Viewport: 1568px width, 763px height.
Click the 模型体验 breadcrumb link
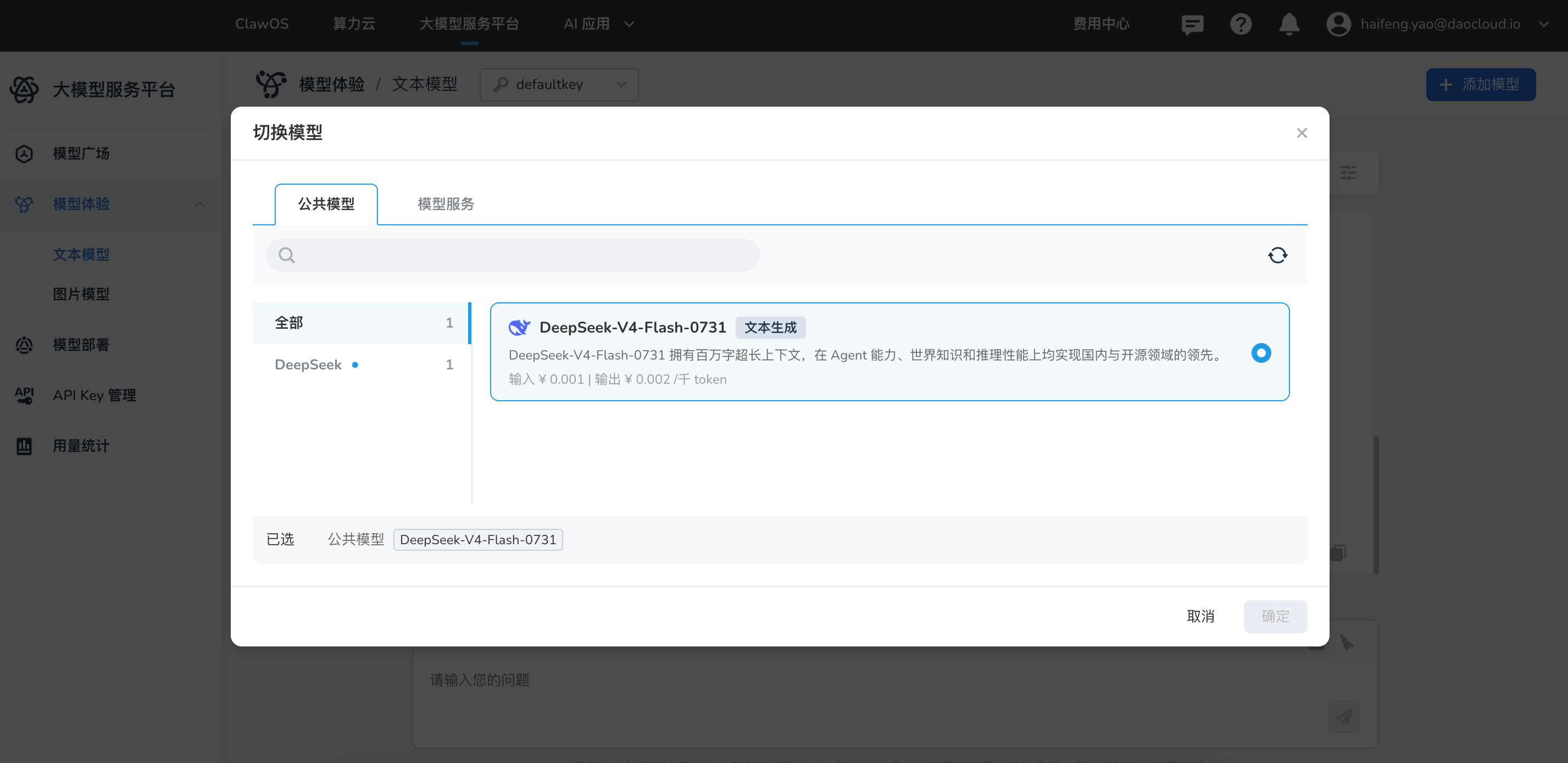[332, 84]
